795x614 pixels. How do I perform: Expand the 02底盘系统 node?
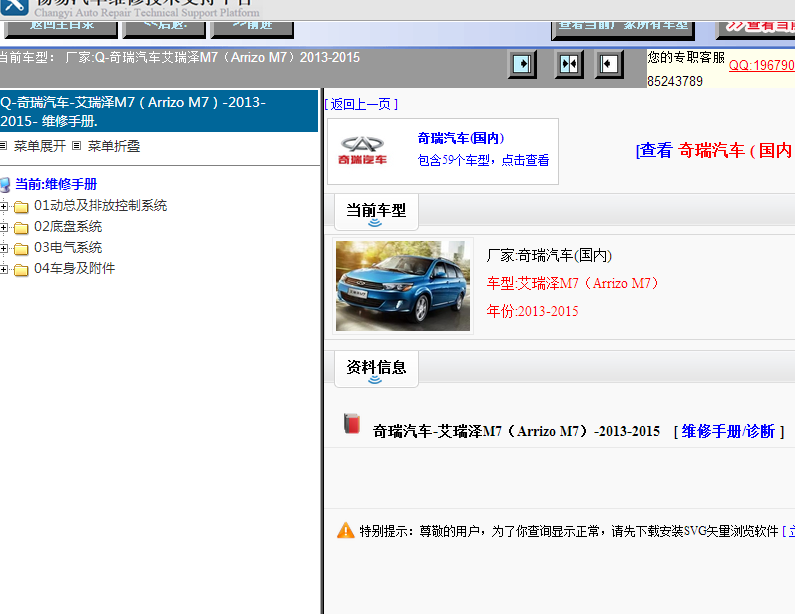tap(4, 227)
